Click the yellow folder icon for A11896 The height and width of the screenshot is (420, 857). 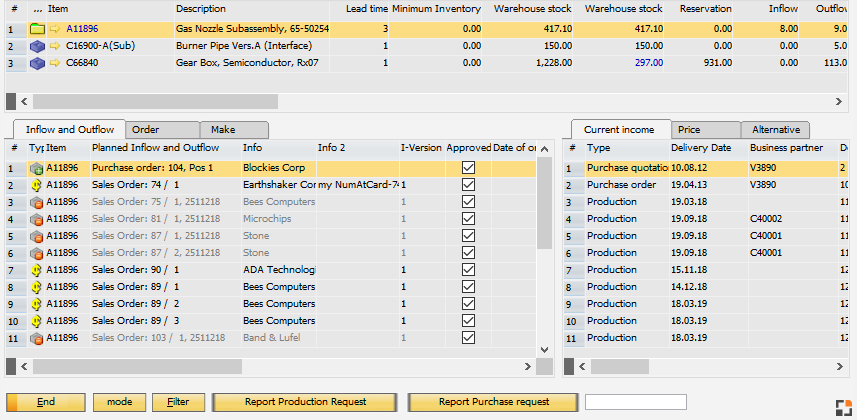coord(38,29)
